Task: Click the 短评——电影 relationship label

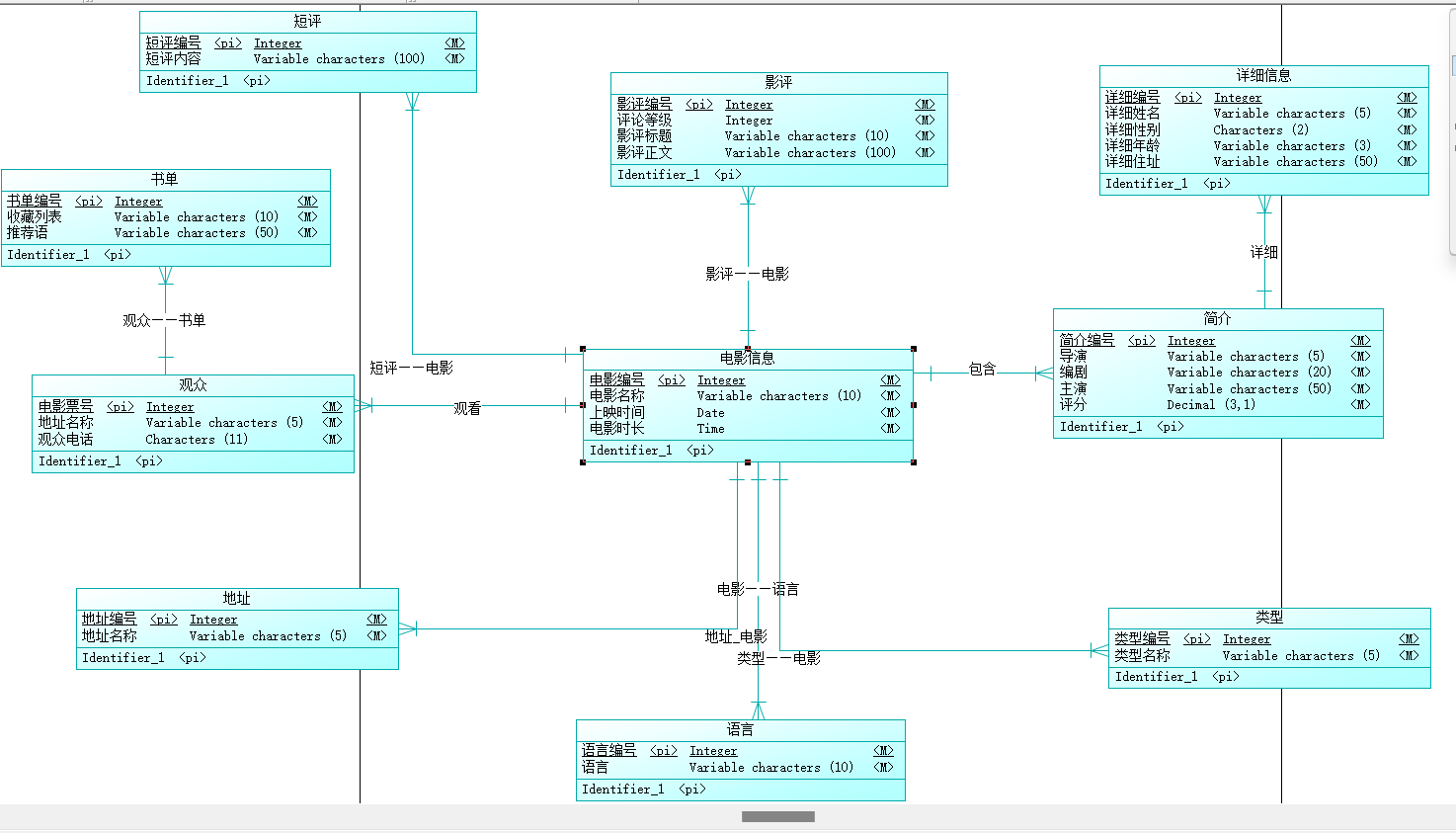Action: [x=411, y=368]
